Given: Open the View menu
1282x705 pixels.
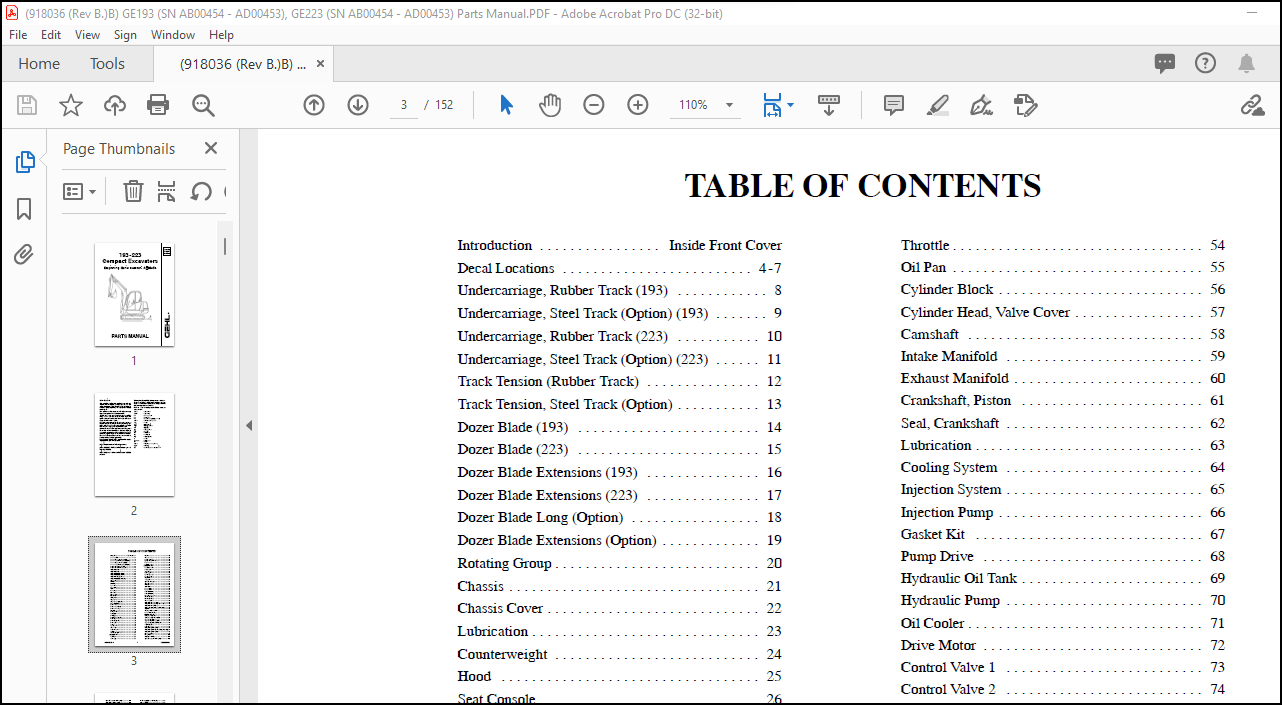Looking at the screenshot, I should (x=87, y=34).
